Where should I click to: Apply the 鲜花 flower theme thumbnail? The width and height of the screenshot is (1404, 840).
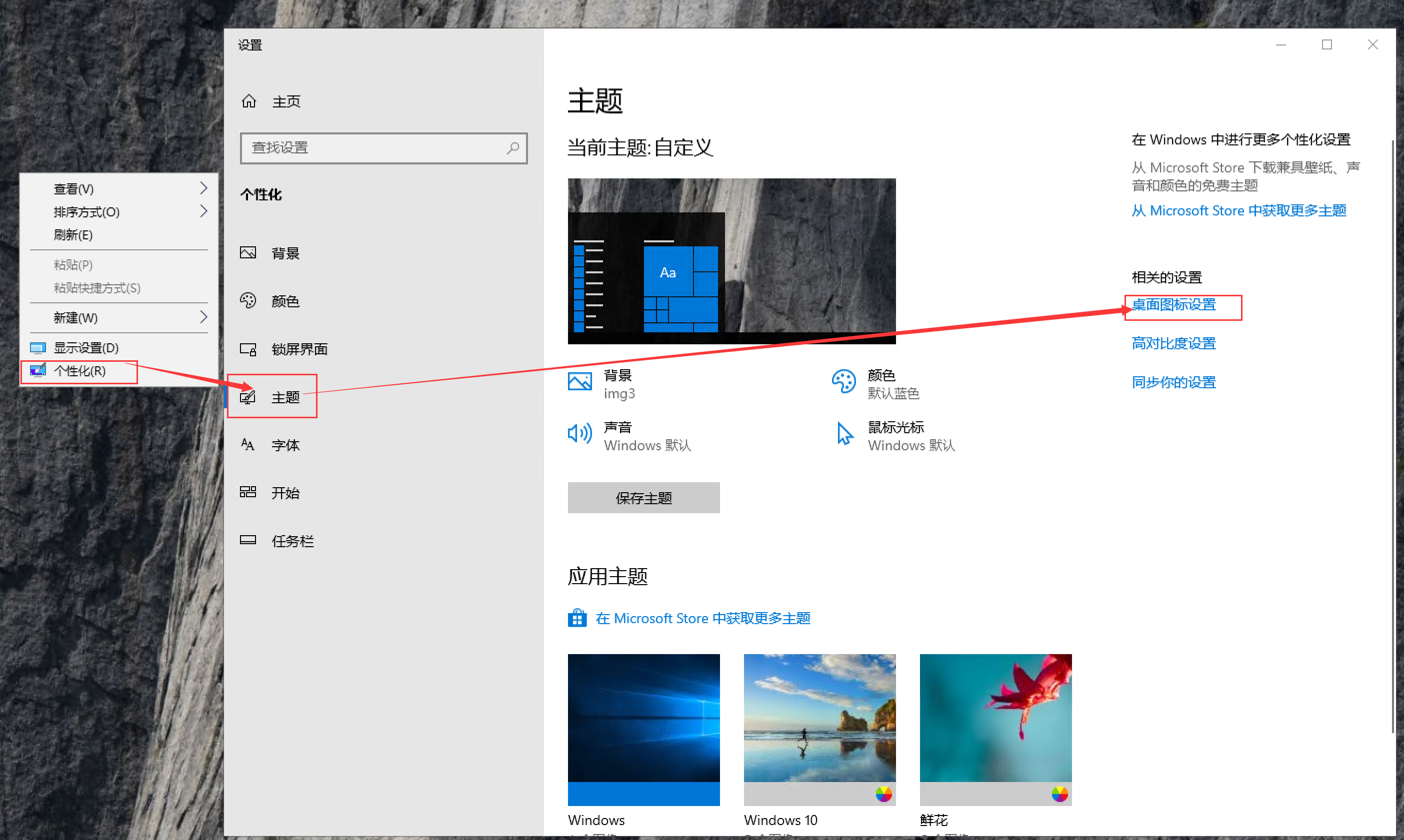tap(995, 730)
